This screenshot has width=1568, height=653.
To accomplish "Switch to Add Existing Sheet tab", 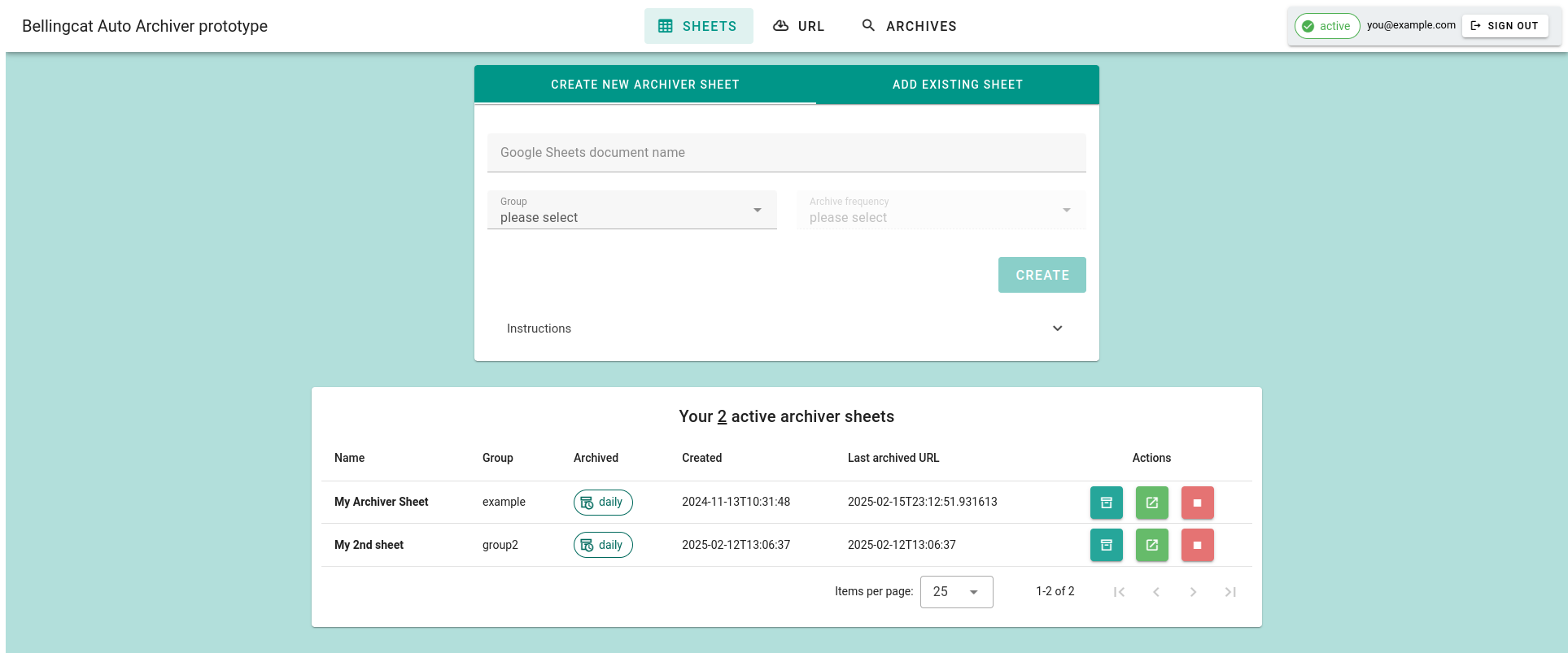I will (958, 85).
